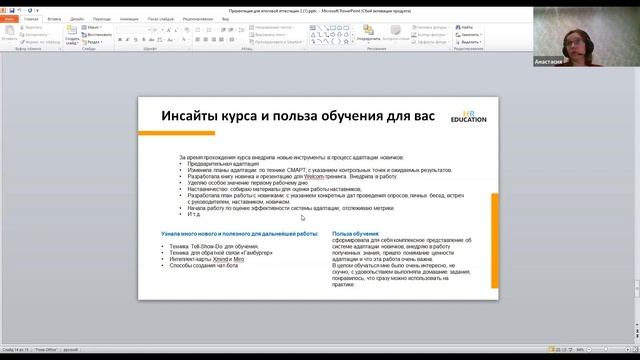
Task: Toggle Italic formatting
Action: 127,40
